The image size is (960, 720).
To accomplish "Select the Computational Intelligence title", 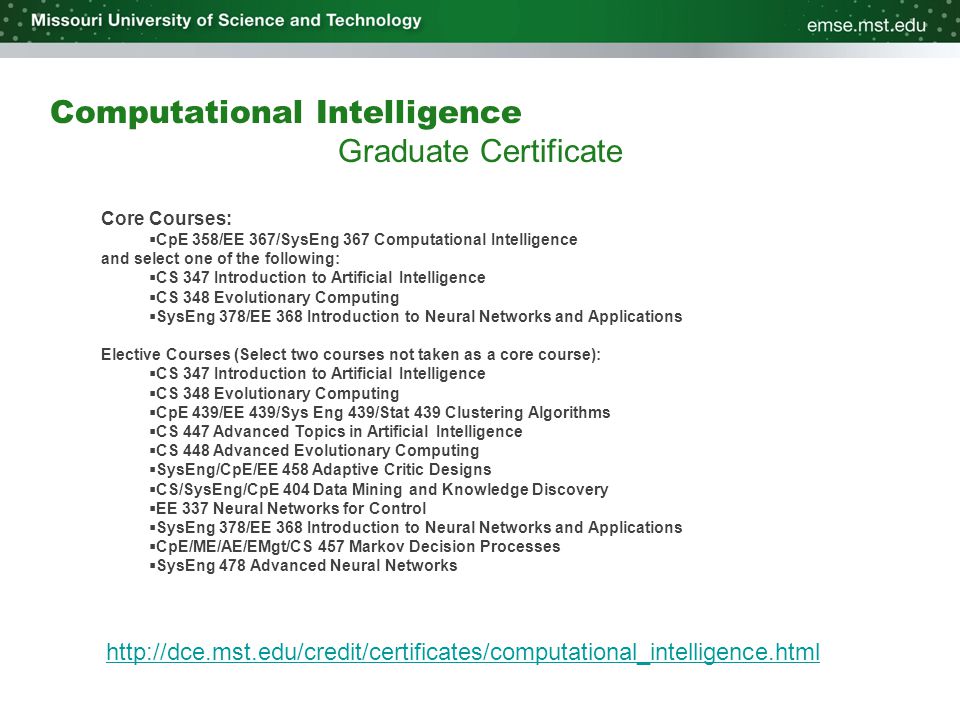I will pyautogui.click(x=286, y=112).
